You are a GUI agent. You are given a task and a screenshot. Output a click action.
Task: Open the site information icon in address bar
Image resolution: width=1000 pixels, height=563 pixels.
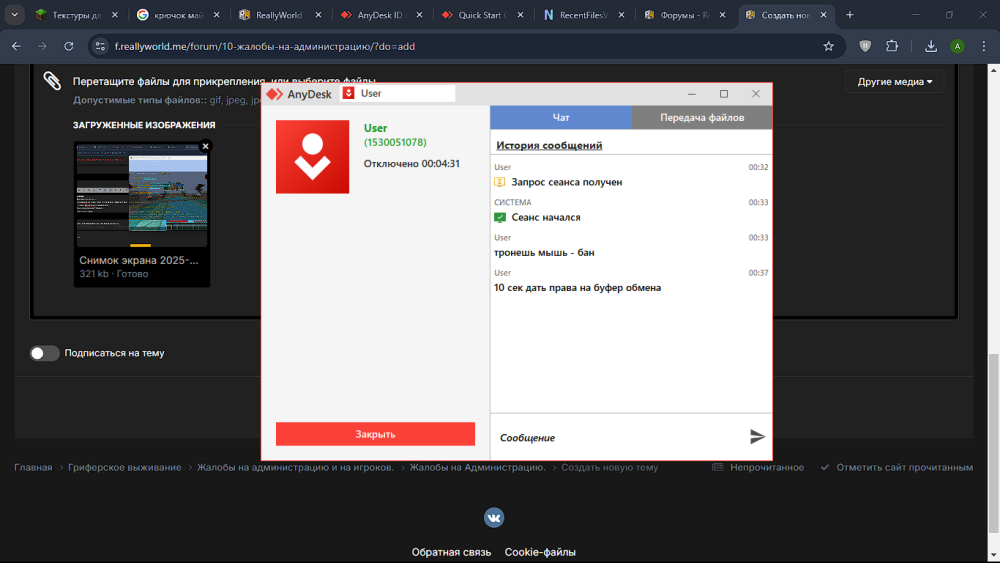coord(100,47)
